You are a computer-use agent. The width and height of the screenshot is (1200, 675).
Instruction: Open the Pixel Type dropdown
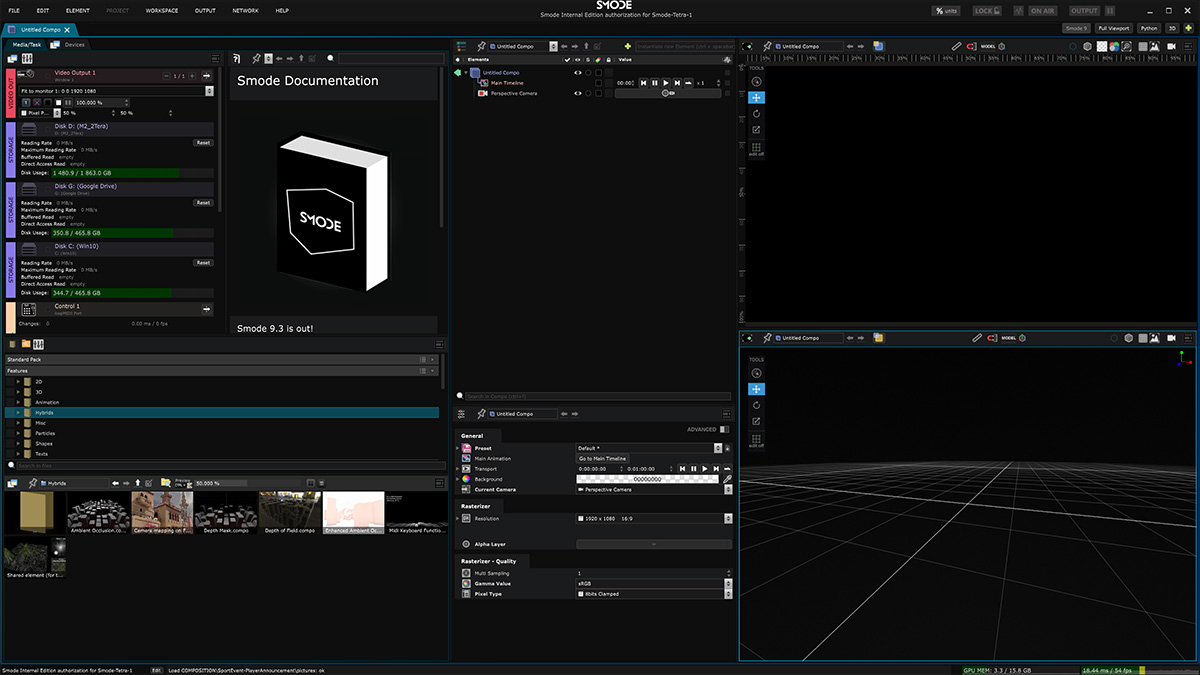[x=727, y=594]
